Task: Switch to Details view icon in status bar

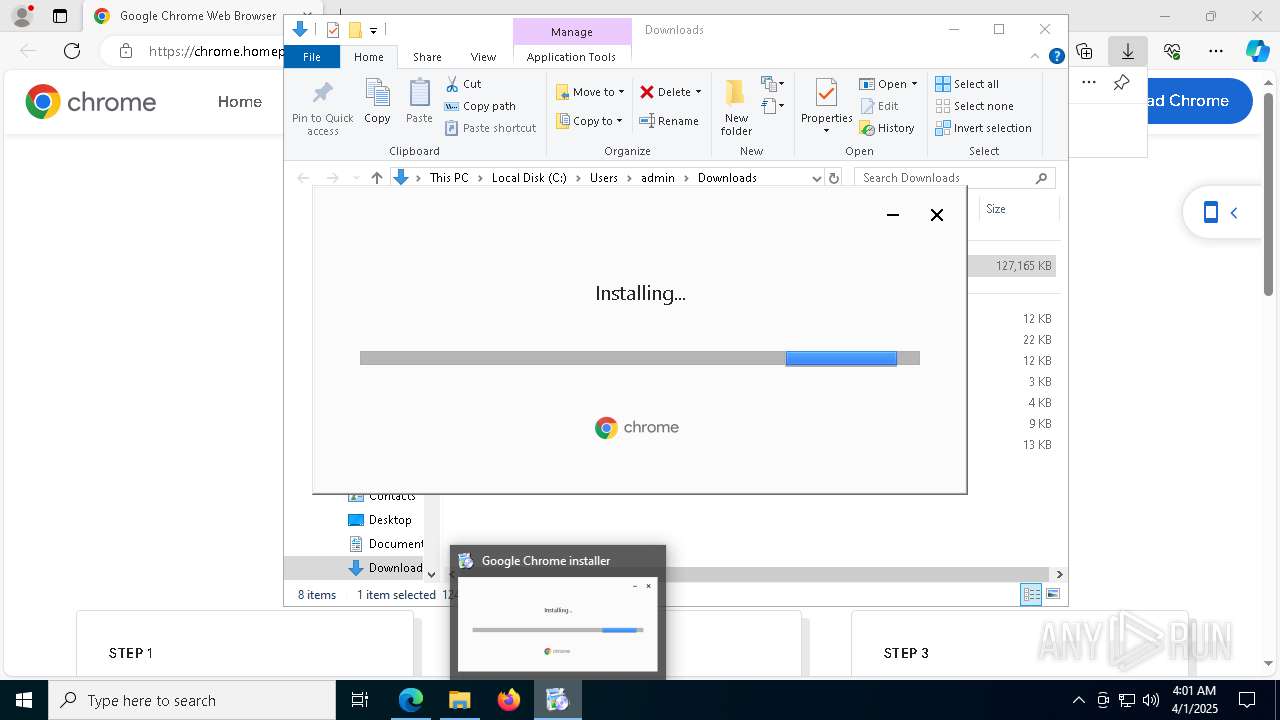Action: point(1031,595)
